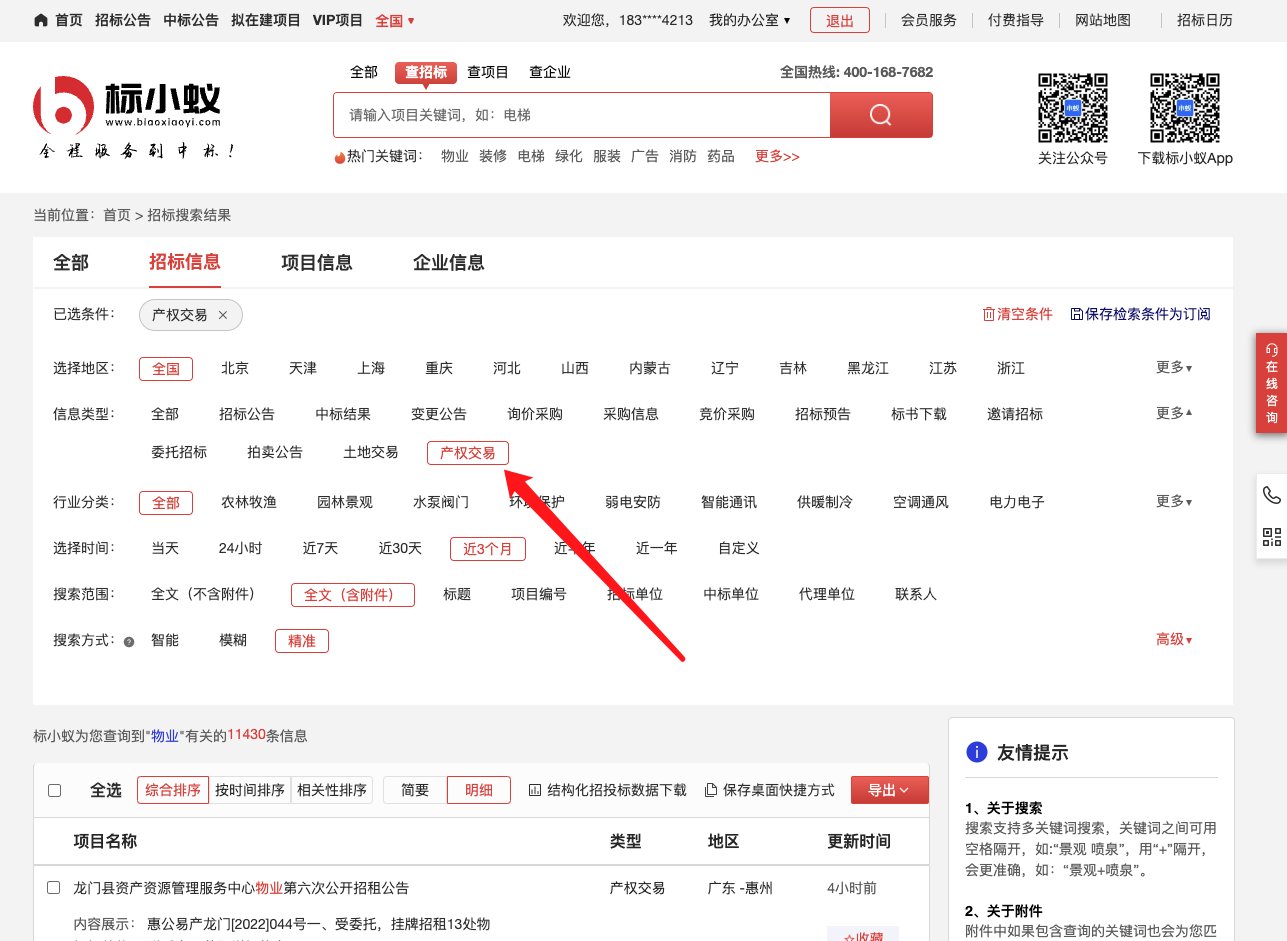This screenshot has height=941, width=1287.
Task: Switch to the 项目信息 tab
Action: tap(316, 263)
